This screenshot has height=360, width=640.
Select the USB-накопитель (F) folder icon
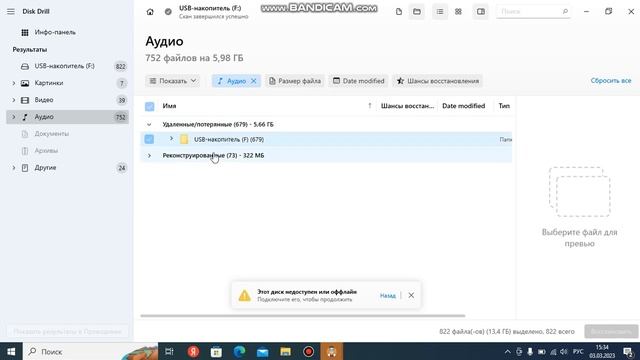click(x=184, y=139)
